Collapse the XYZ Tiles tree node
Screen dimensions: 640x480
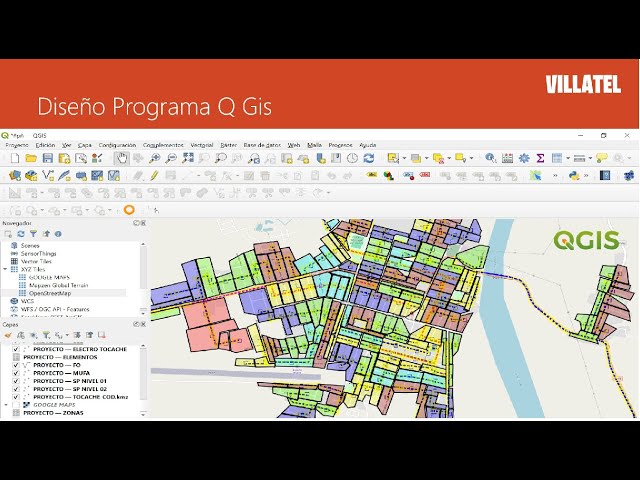pos(5,269)
